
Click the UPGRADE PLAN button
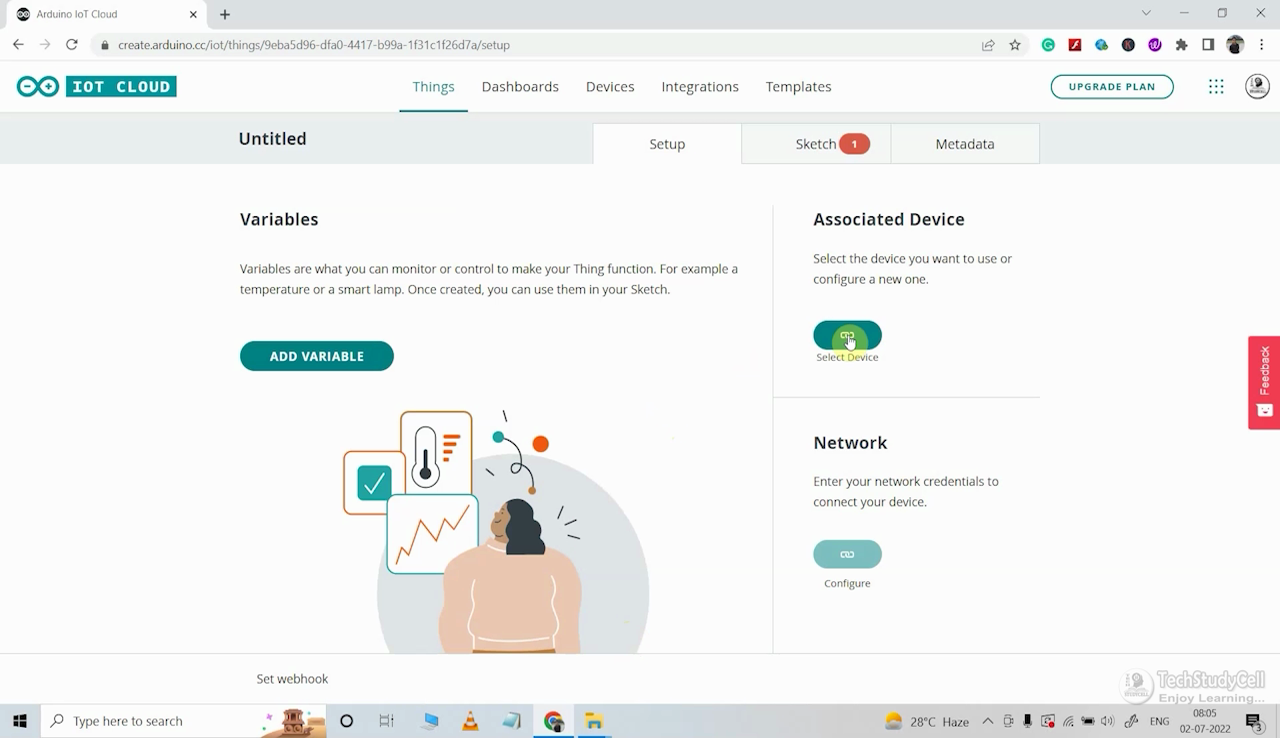(1112, 86)
